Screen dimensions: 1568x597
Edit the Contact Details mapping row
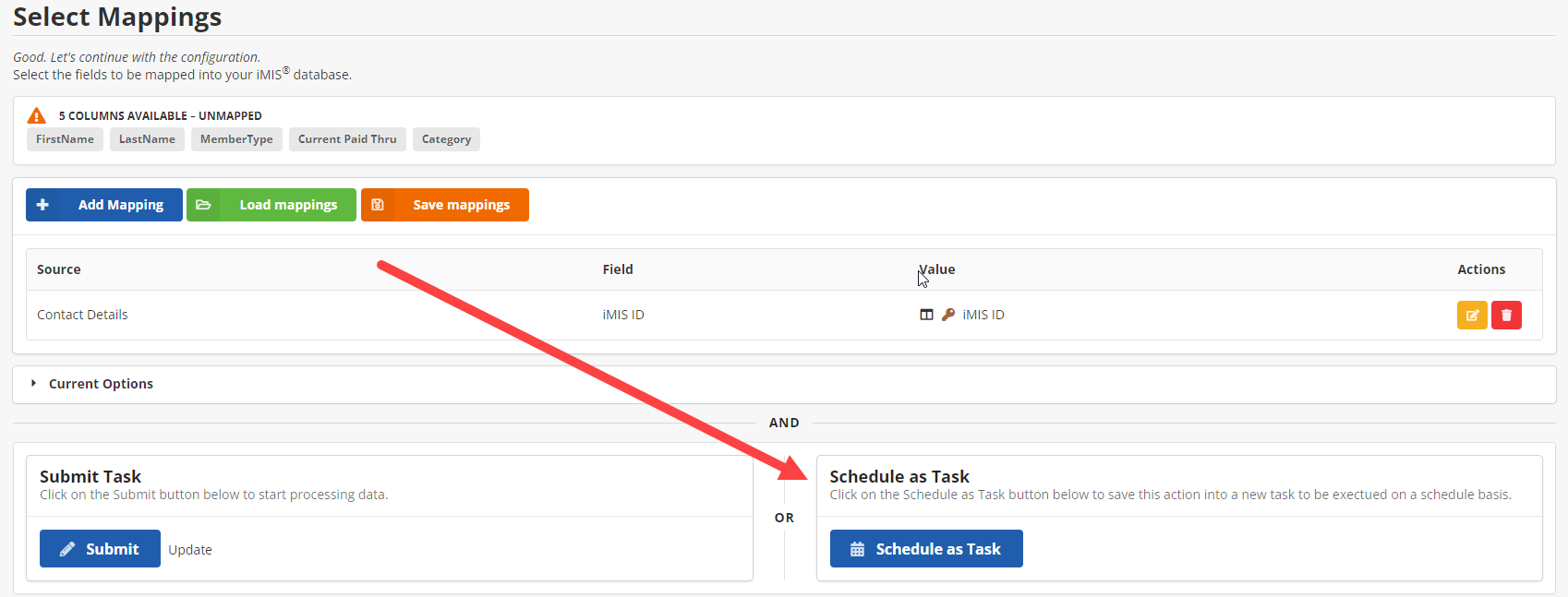coord(1472,315)
